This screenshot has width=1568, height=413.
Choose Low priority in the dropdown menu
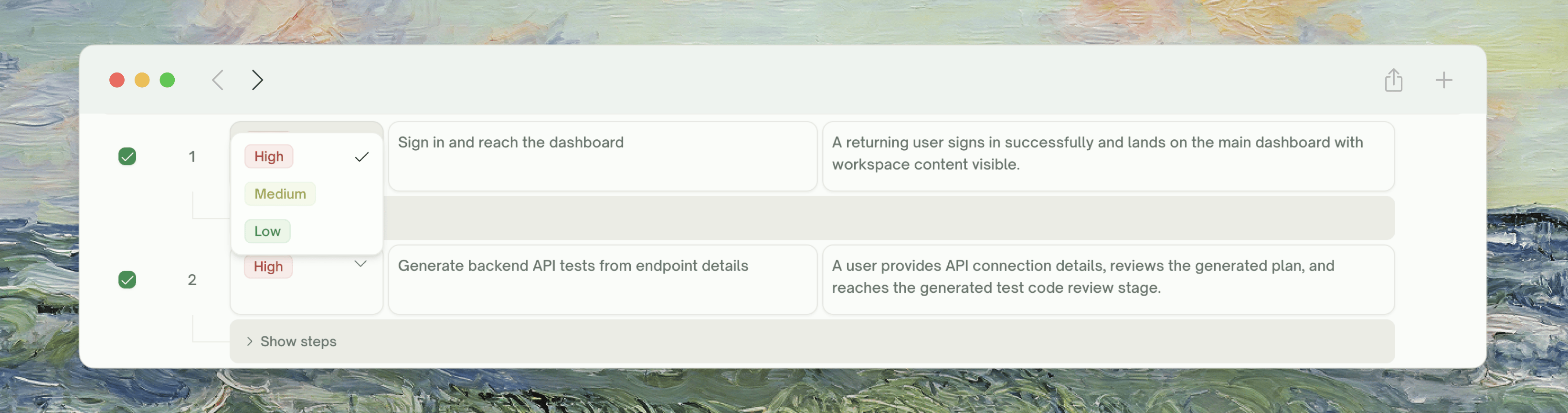307,231
